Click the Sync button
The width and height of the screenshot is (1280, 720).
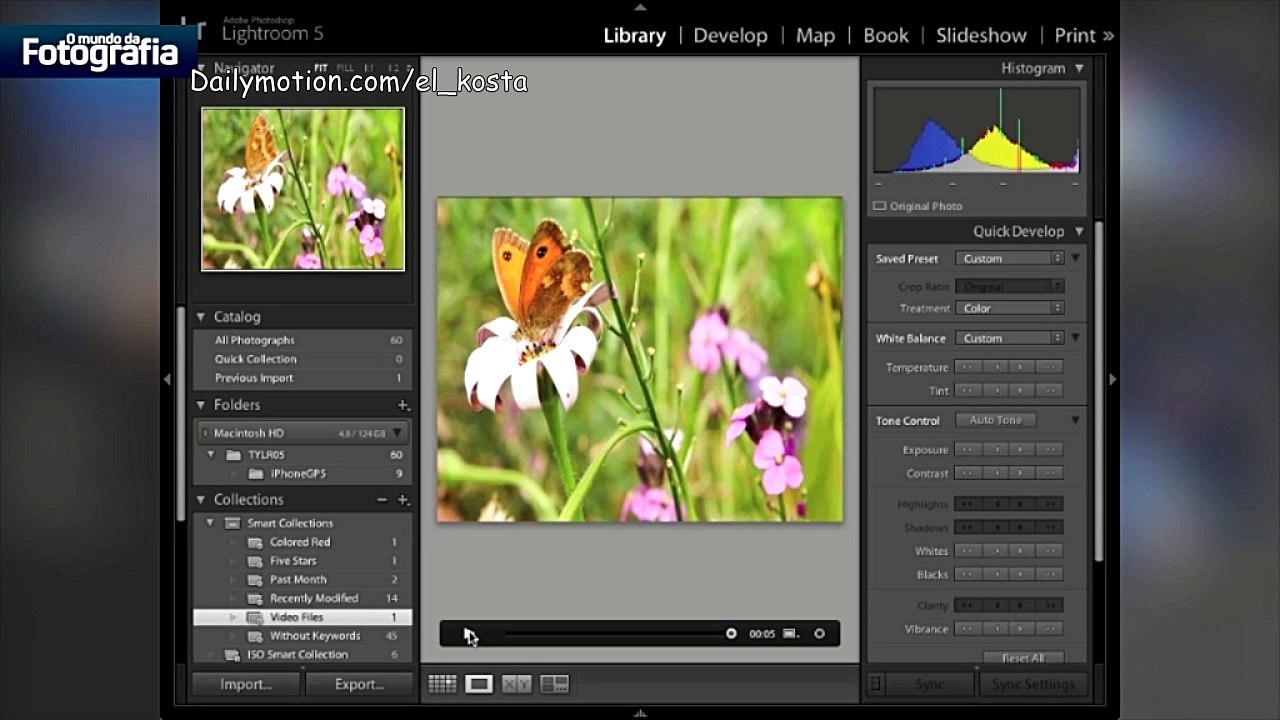pos(929,684)
